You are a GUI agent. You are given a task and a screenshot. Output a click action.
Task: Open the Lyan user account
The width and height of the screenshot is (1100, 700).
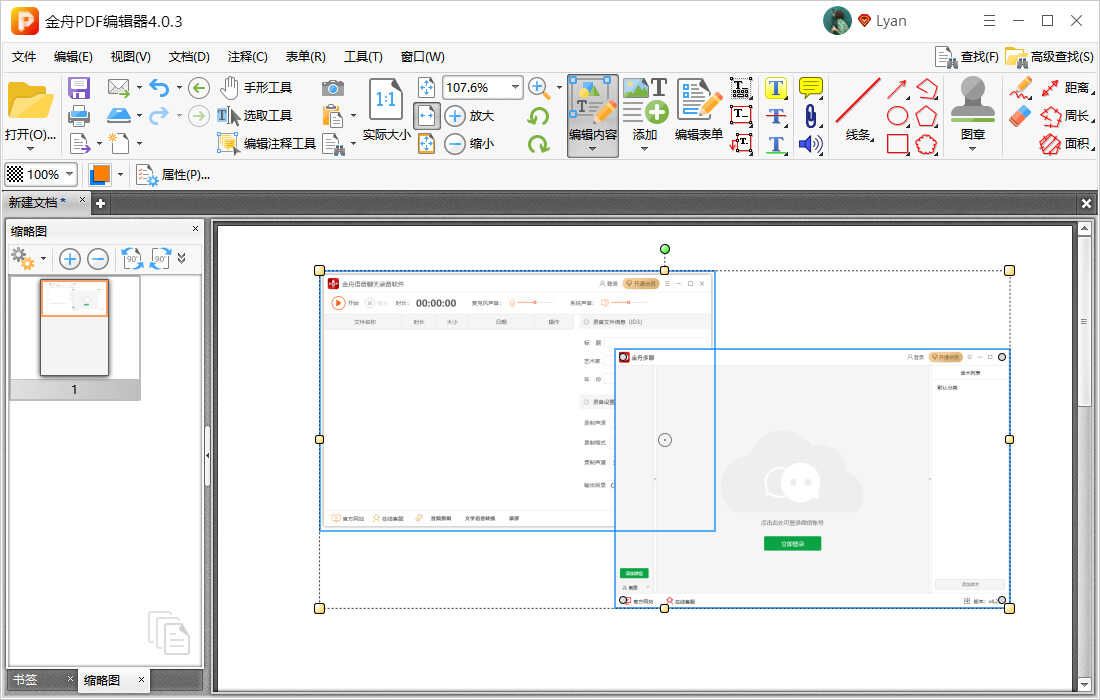[x=865, y=21]
